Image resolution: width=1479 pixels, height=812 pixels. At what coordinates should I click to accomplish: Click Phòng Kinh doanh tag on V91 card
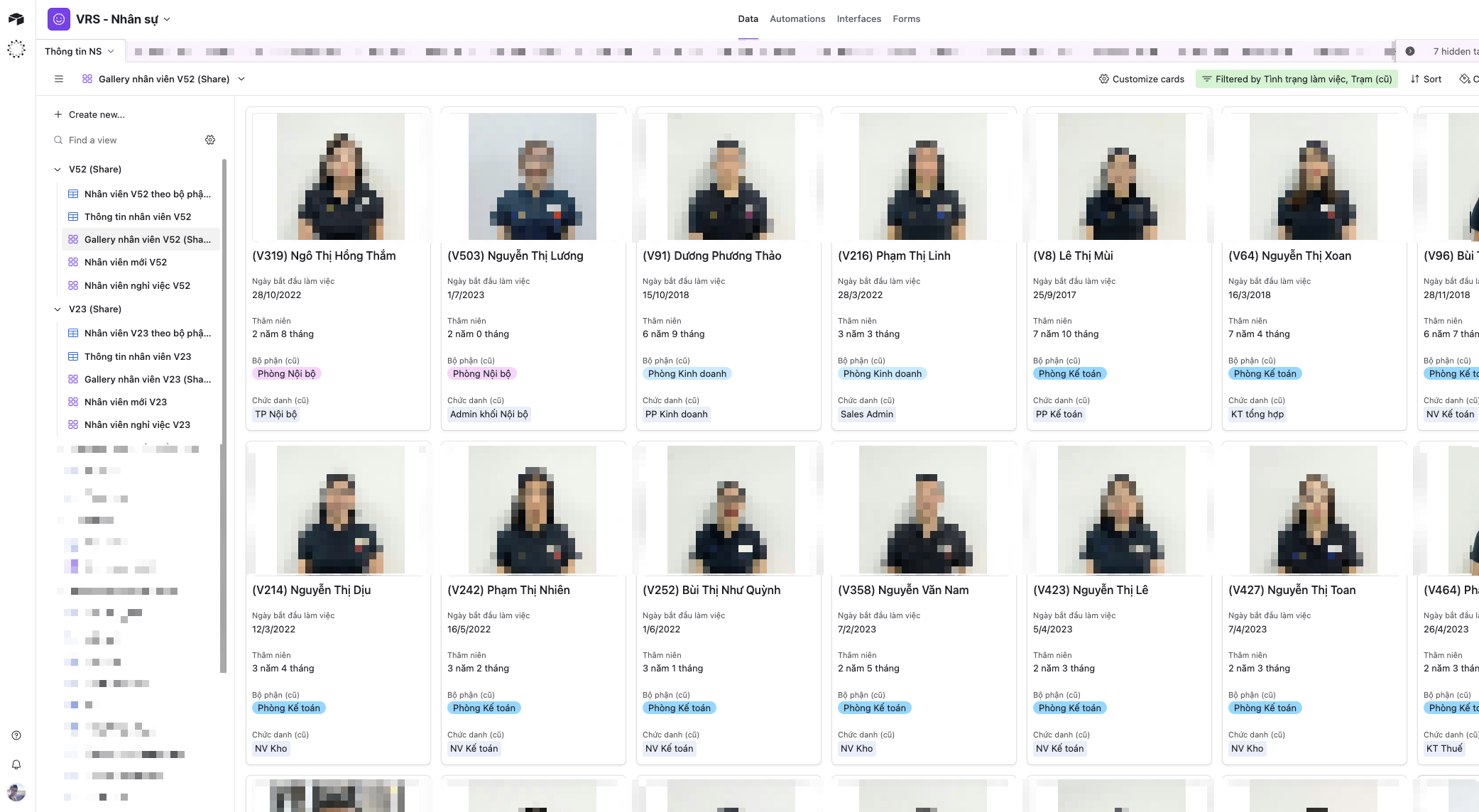687,373
